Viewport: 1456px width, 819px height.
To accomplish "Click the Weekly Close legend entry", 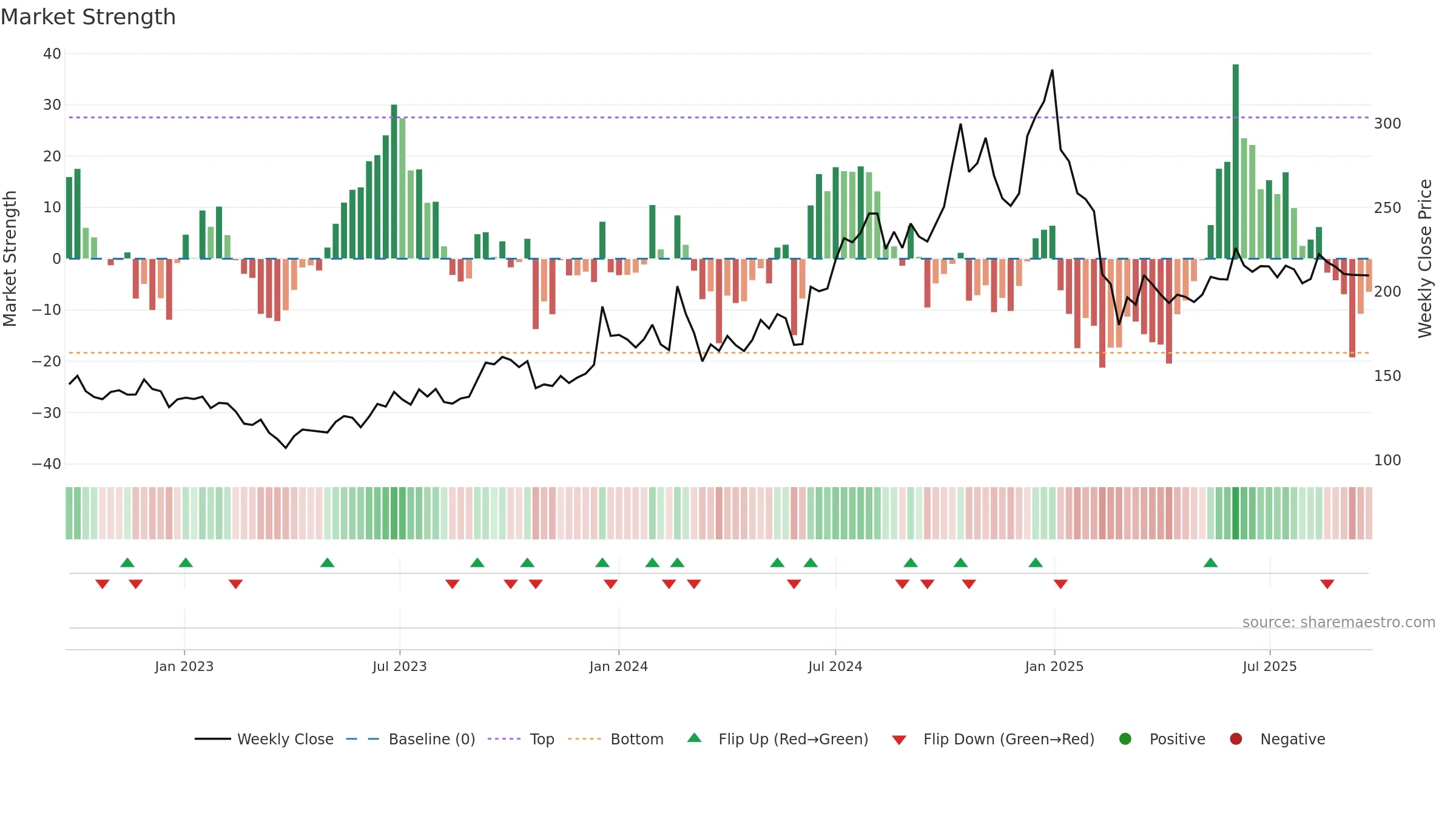I will click(264, 739).
